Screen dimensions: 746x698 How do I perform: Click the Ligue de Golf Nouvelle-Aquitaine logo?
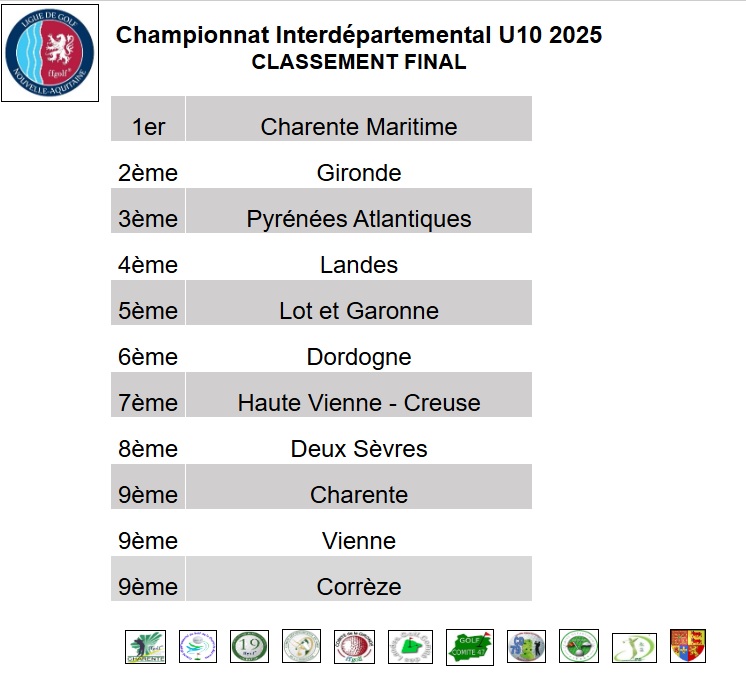click(50, 53)
